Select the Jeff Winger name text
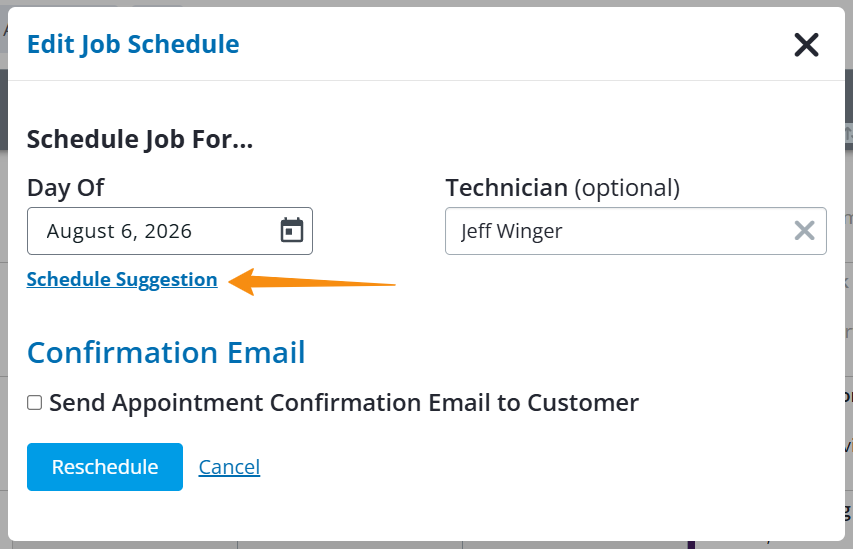Image resolution: width=853 pixels, height=549 pixels. [511, 231]
